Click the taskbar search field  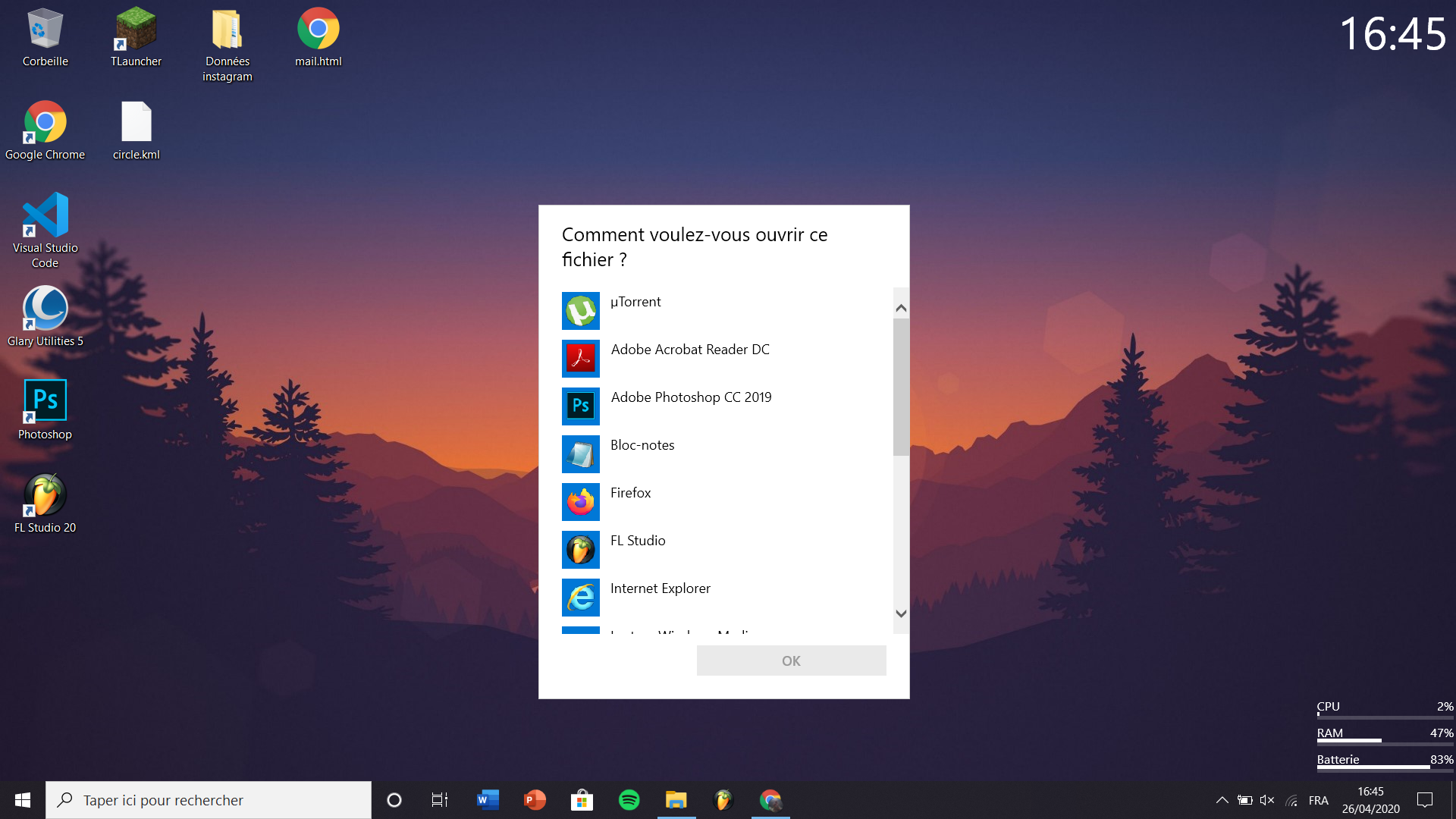point(209,800)
